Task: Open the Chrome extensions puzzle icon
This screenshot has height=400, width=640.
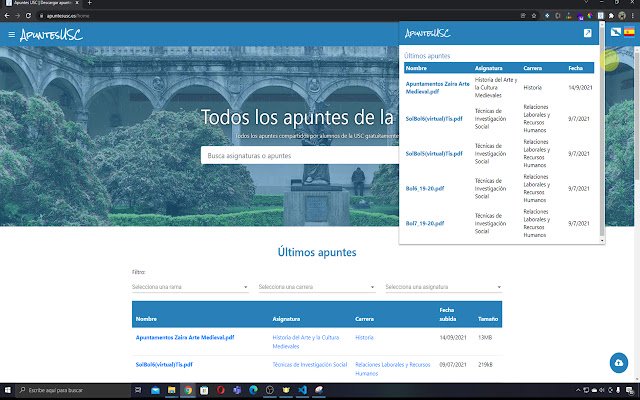Action: coord(611,16)
